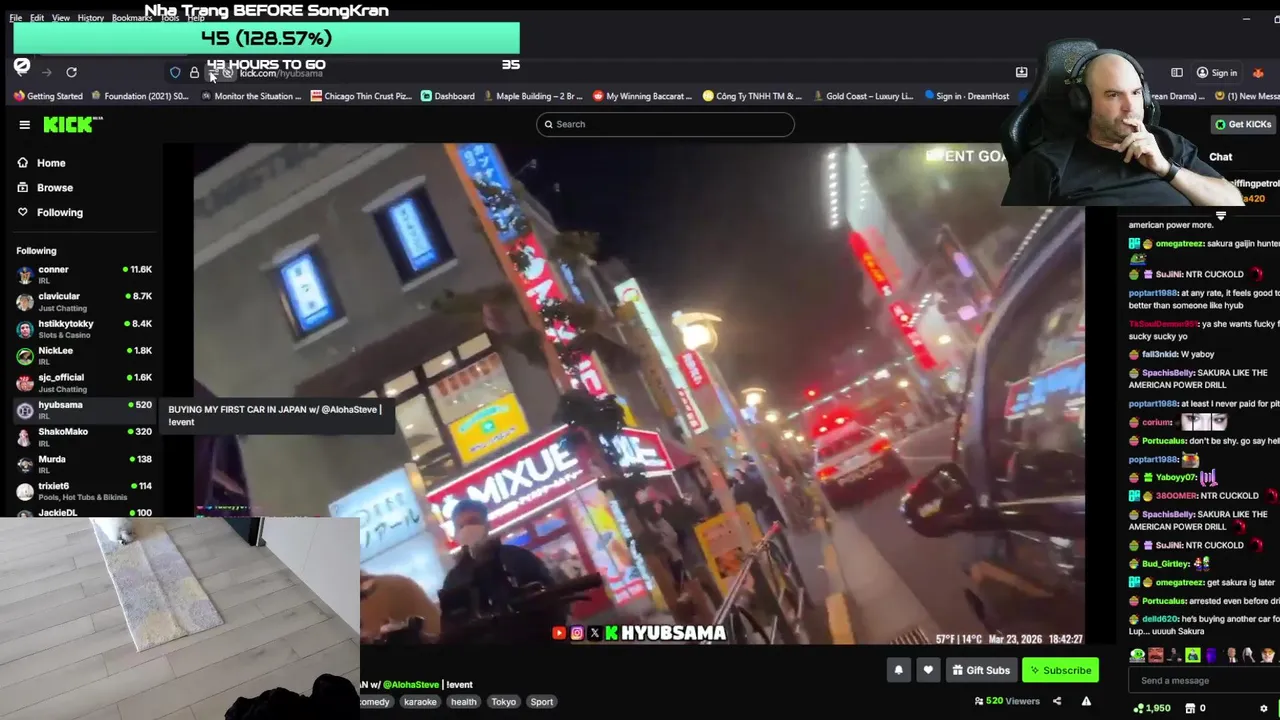Open sjc_official channel in Following list
1280x720 pixels.
[84, 382]
